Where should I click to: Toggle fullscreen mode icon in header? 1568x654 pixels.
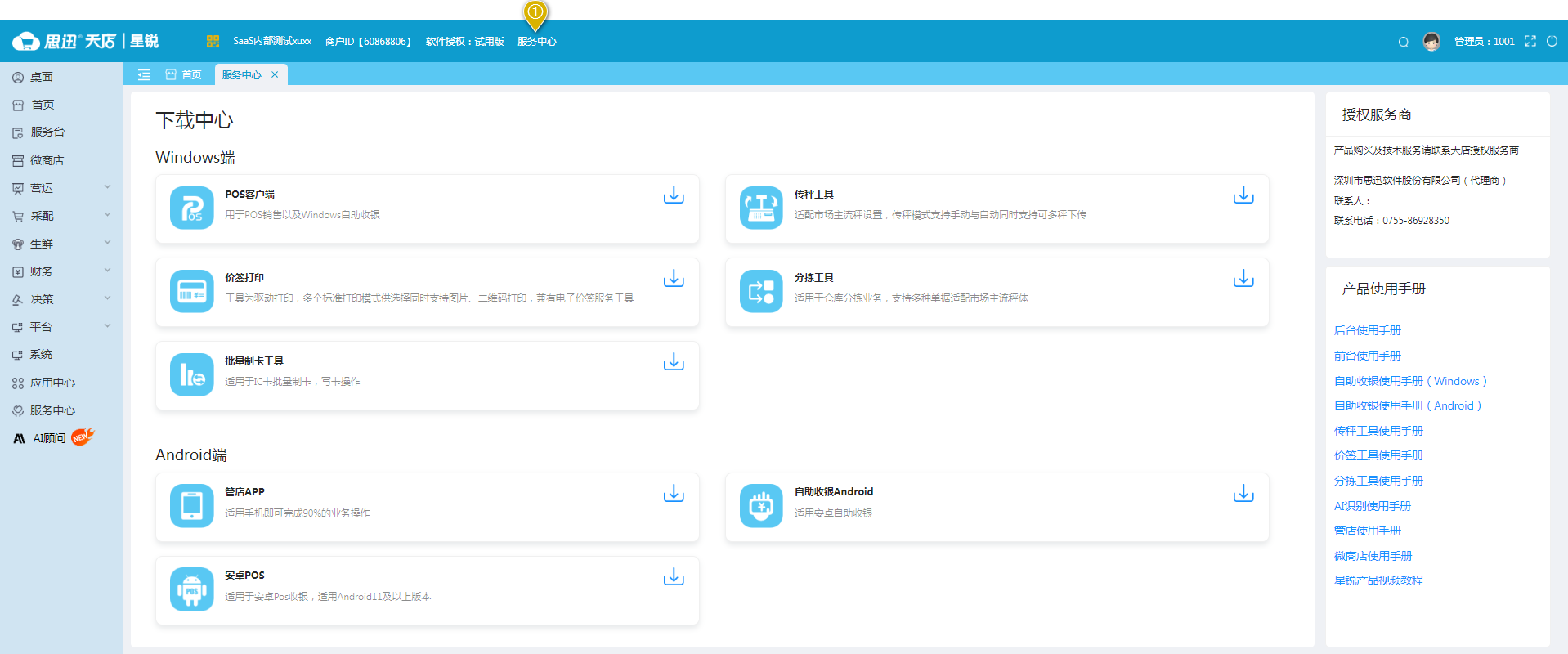(x=1530, y=41)
